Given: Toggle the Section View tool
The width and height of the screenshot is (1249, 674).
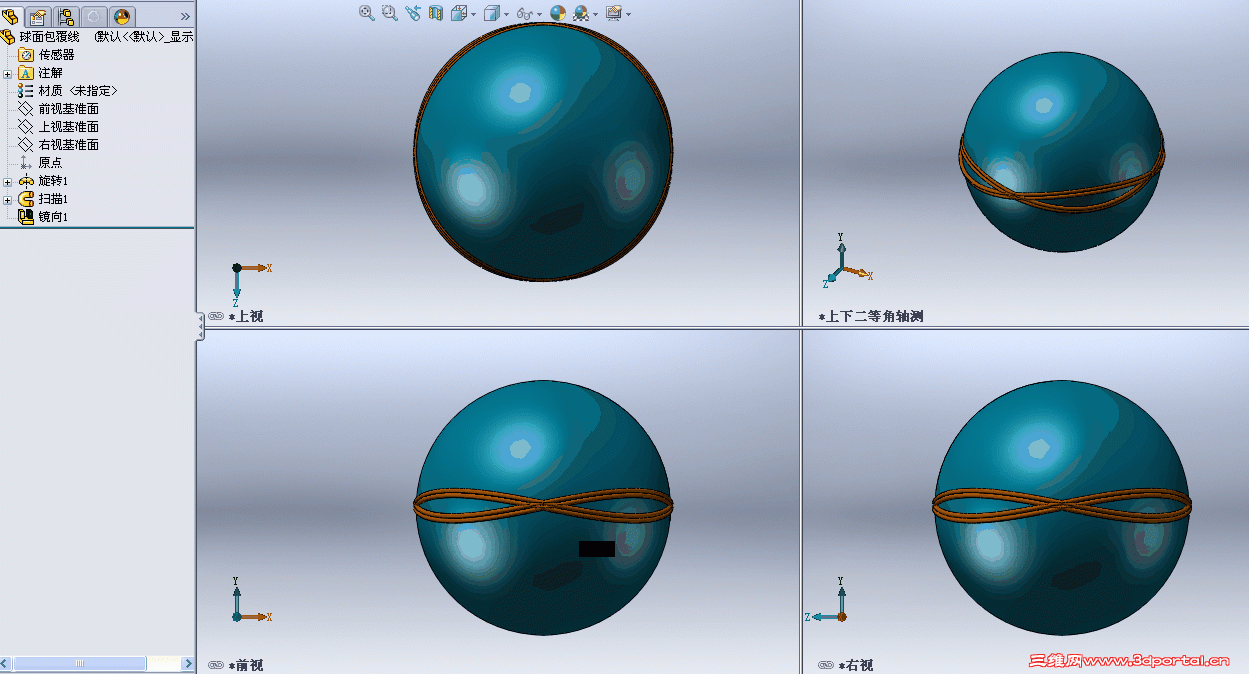Looking at the screenshot, I should point(435,13).
